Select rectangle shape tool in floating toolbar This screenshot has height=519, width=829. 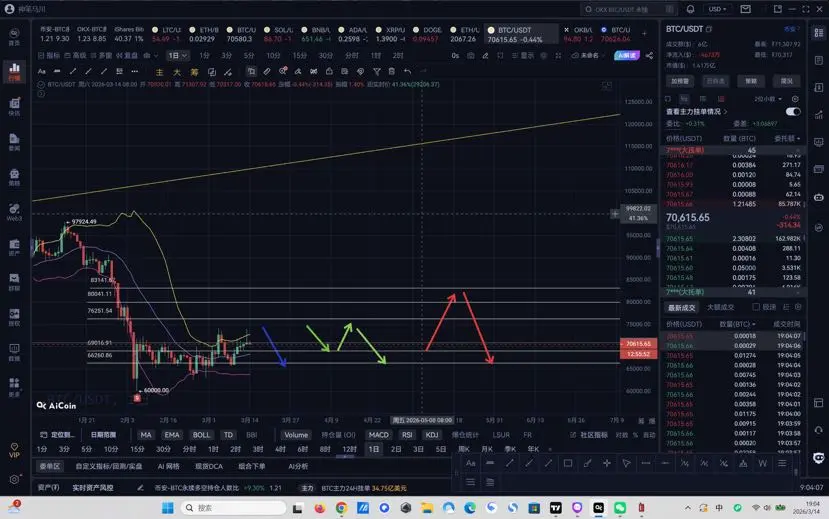(568, 464)
